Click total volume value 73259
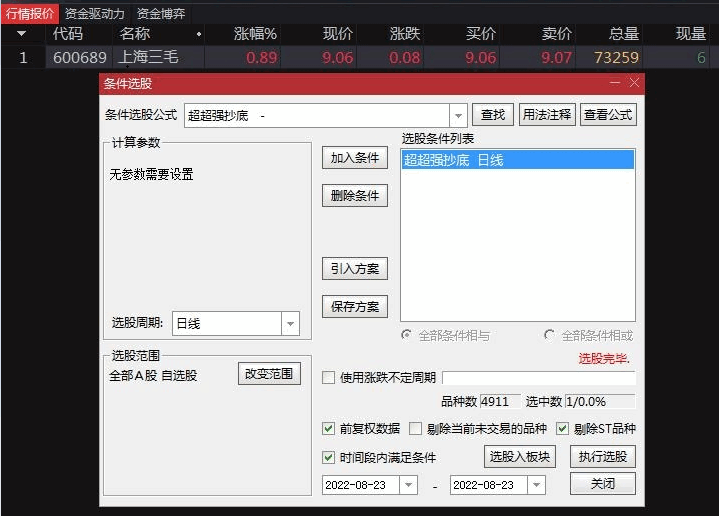The height and width of the screenshot is (516, 719). (616, 57)
